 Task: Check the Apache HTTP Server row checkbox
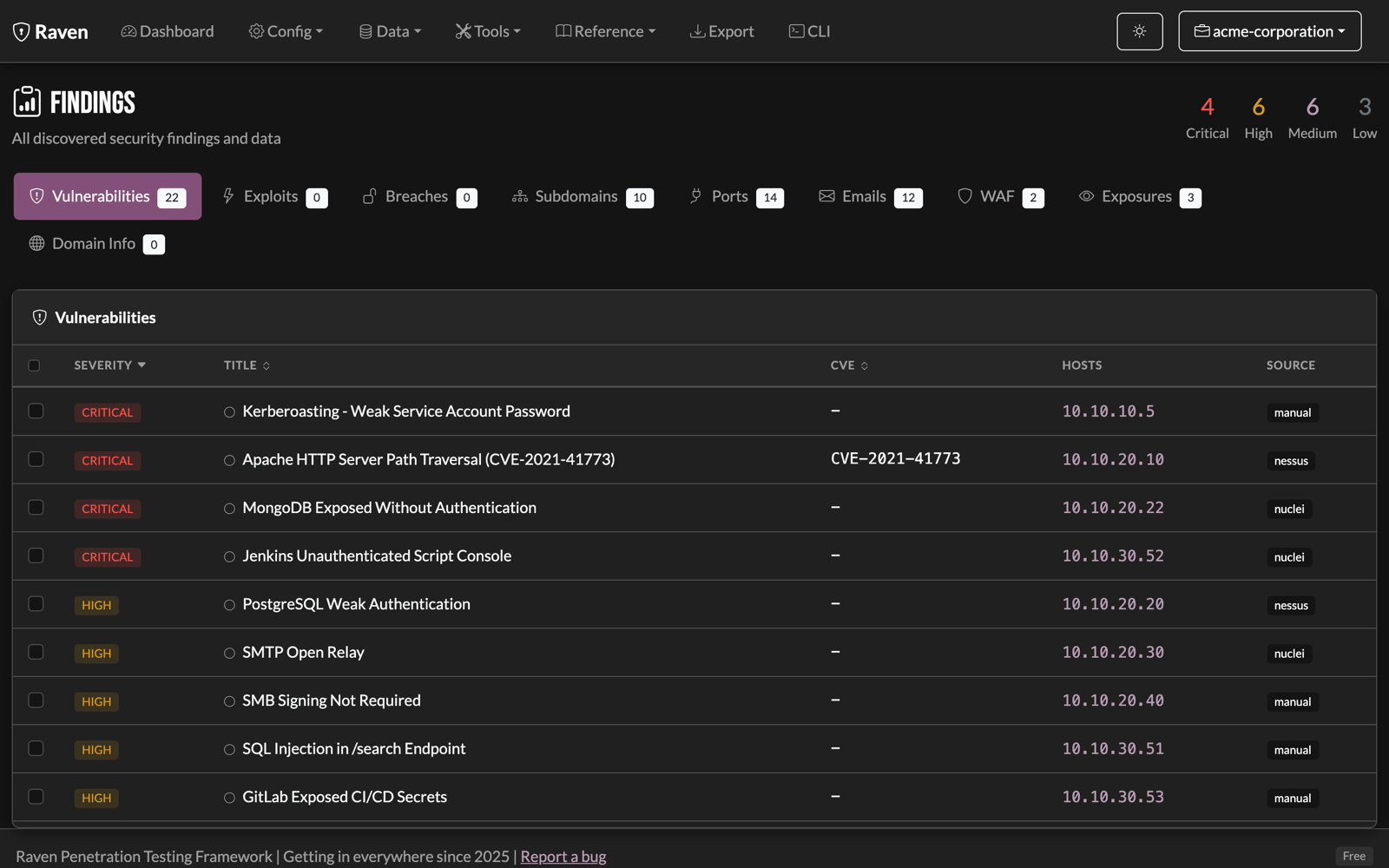[36, 459]
